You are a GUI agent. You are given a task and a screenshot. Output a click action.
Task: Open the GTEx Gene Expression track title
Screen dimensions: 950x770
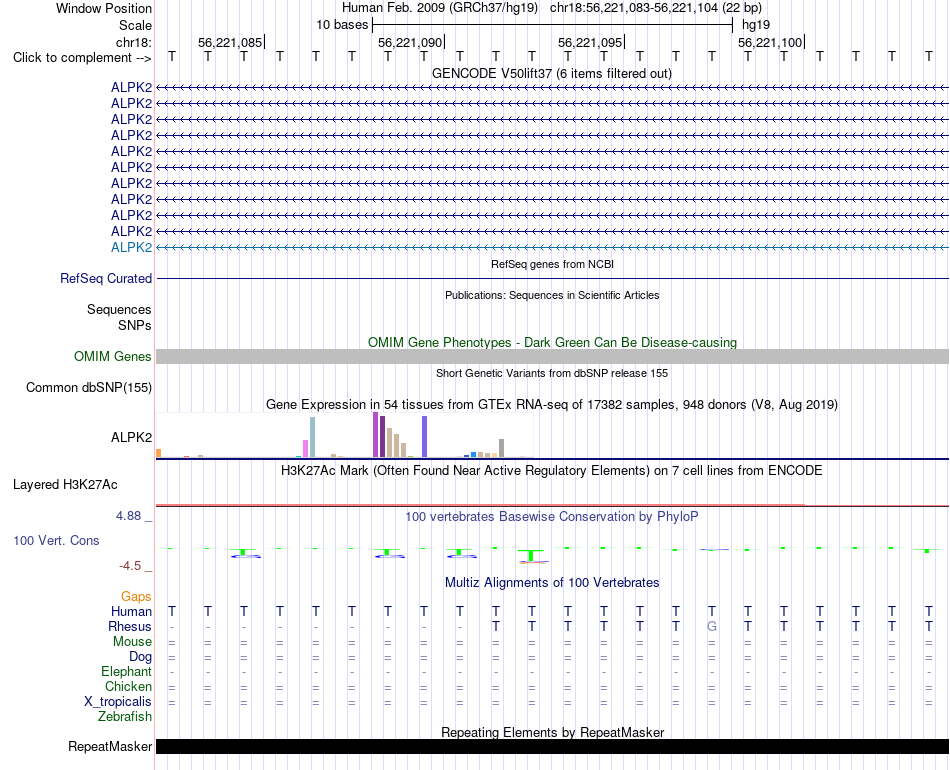click(x=552, y=405)
